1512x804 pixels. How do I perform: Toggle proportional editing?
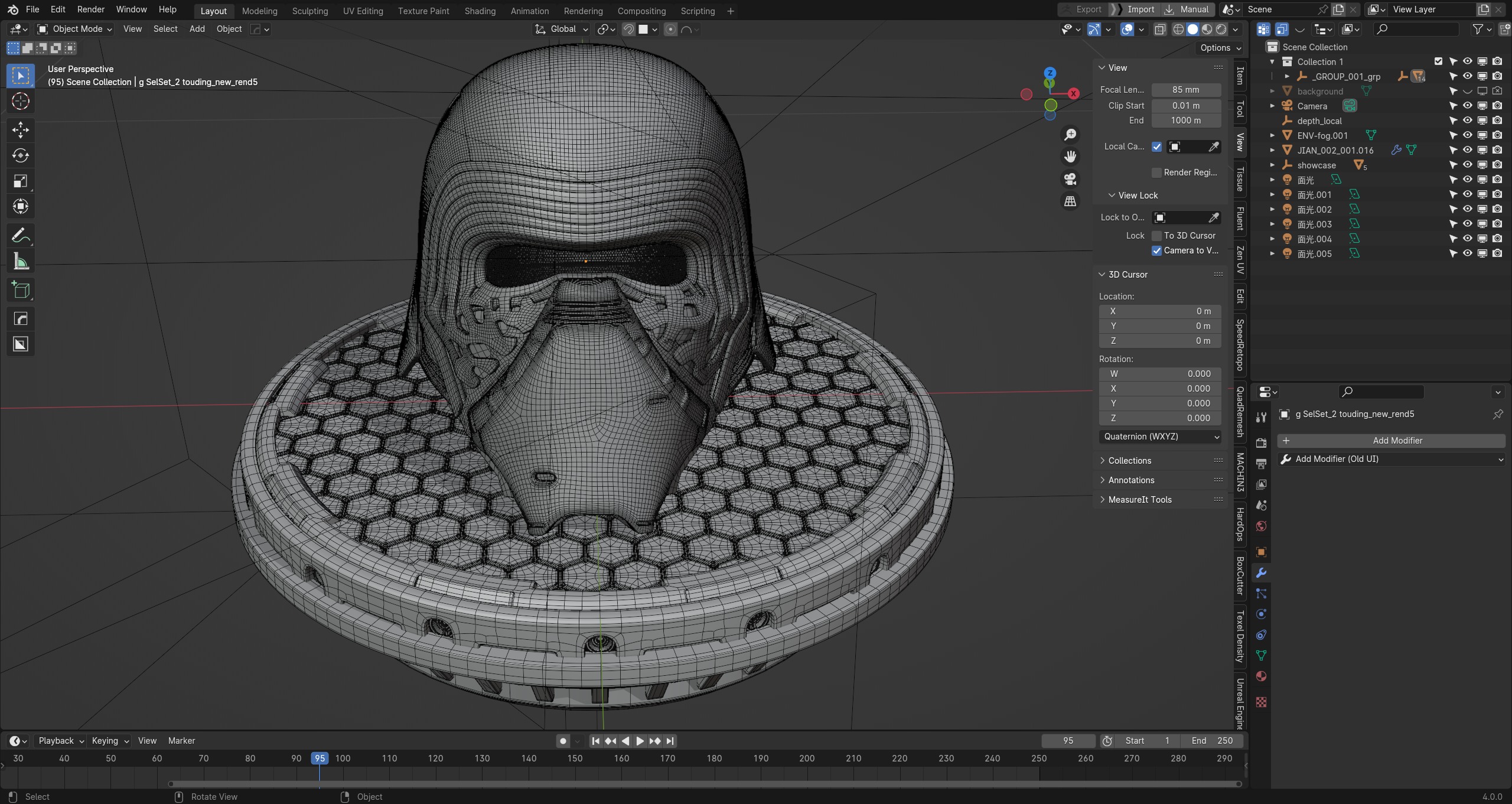670,29
